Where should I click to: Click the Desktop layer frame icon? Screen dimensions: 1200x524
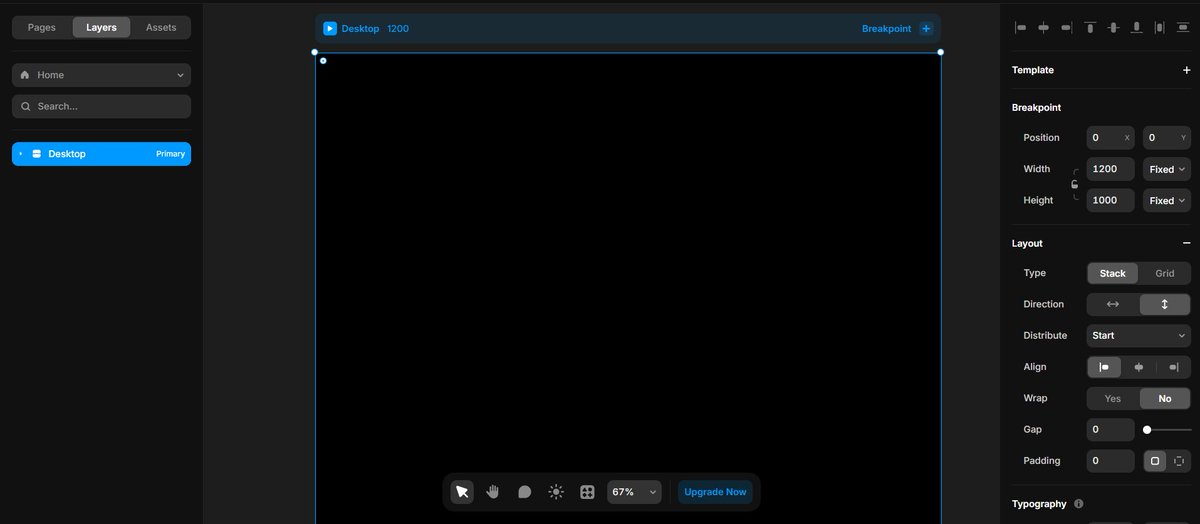click(x=37, y=154)
